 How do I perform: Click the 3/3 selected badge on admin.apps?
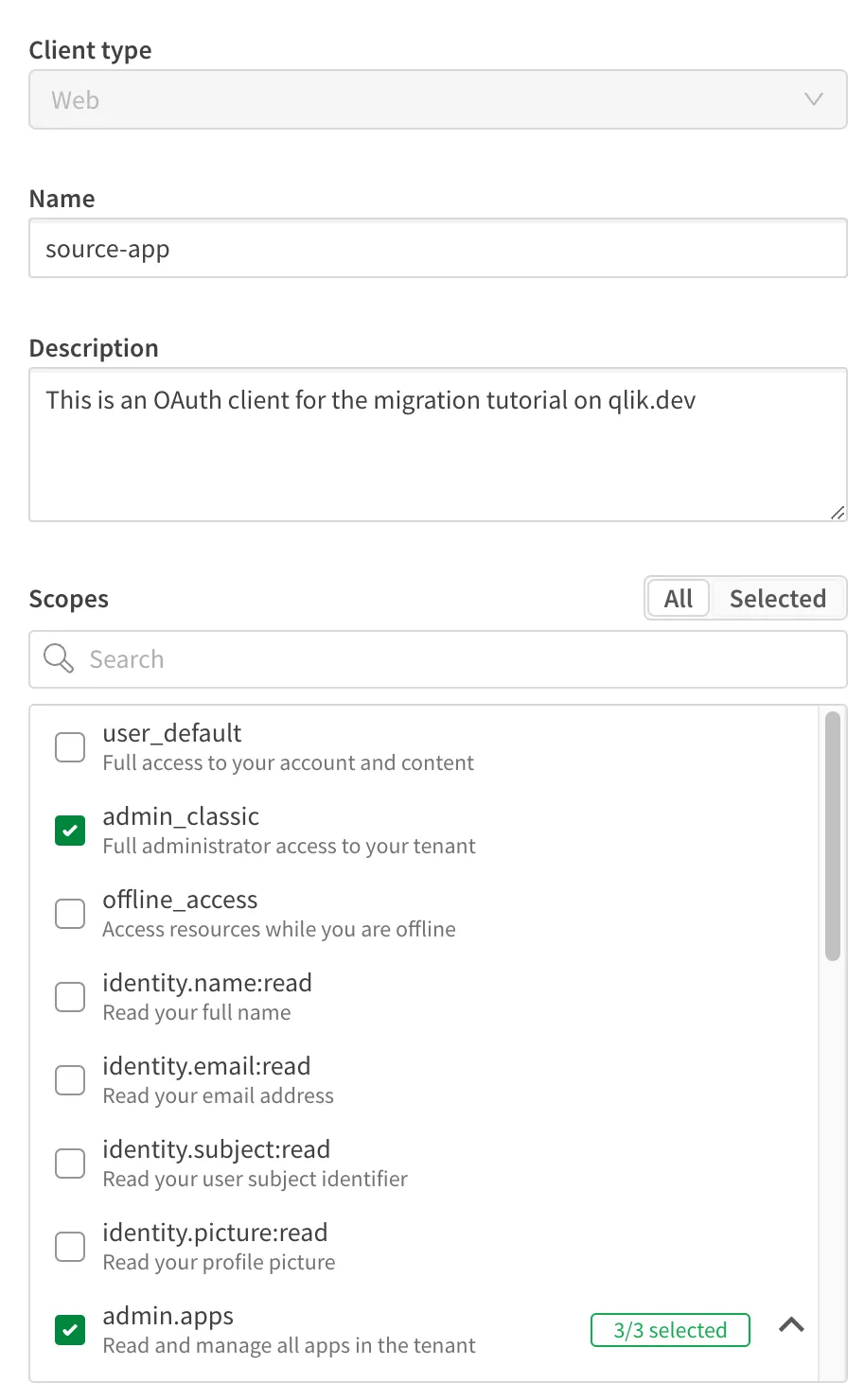(x=670, y=1329)
